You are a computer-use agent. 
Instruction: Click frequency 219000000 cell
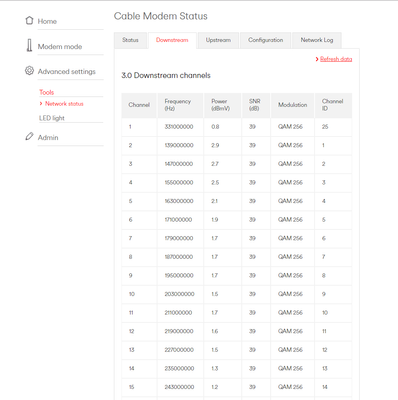pos(179,331)
